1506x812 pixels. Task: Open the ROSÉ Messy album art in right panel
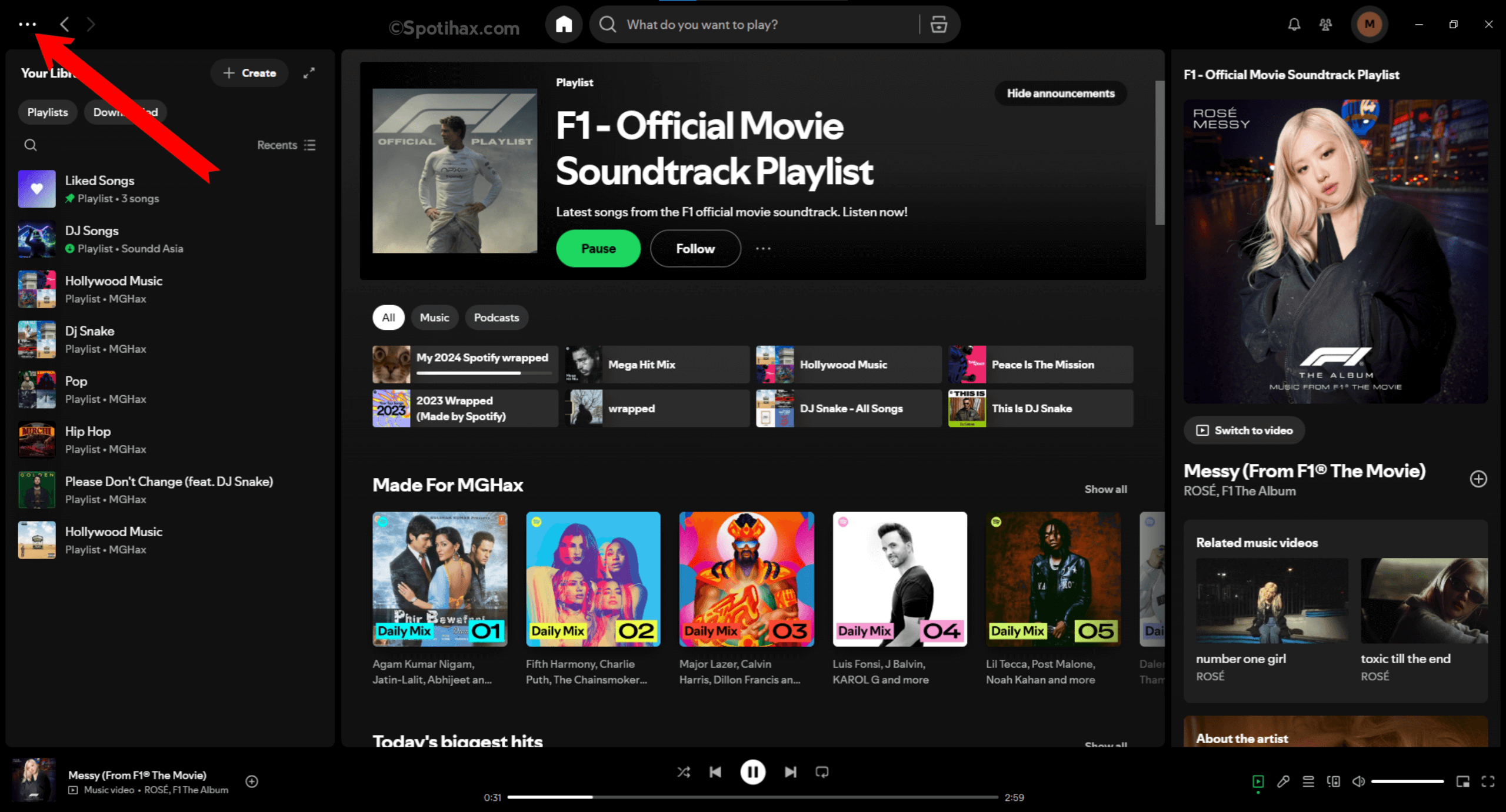pos(1335,251)
